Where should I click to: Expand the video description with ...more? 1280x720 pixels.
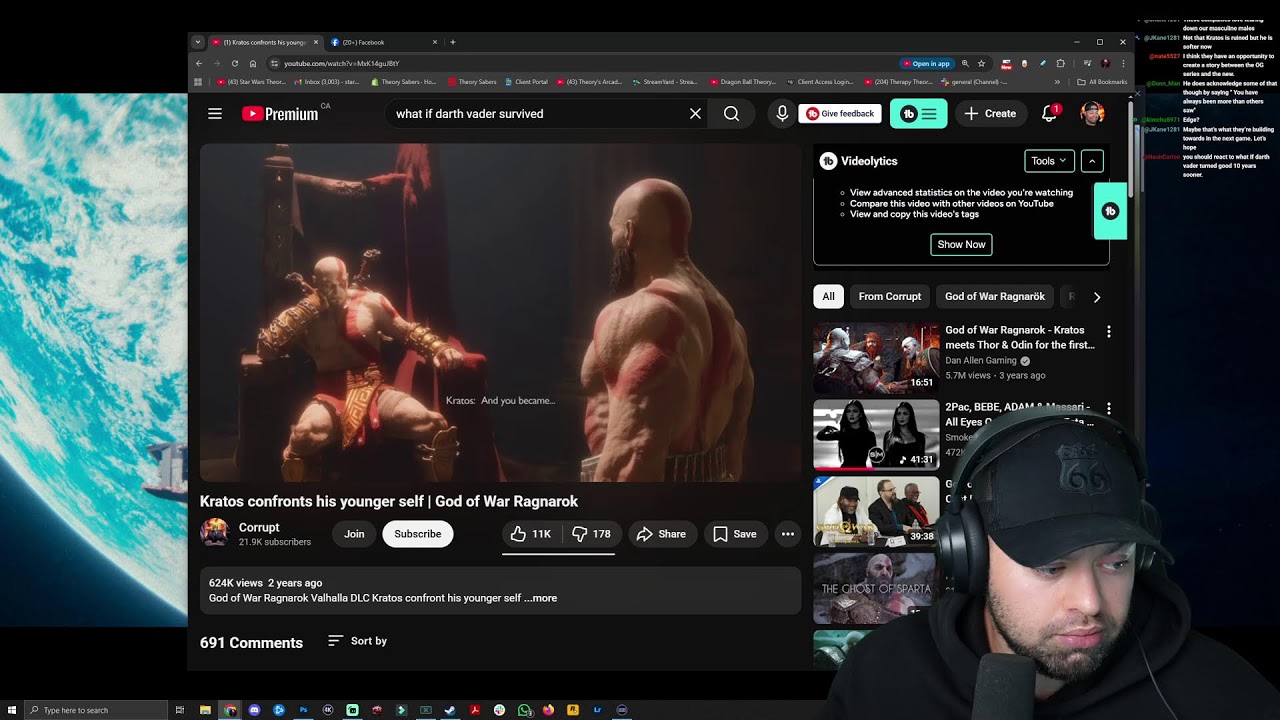coord(541,598)
